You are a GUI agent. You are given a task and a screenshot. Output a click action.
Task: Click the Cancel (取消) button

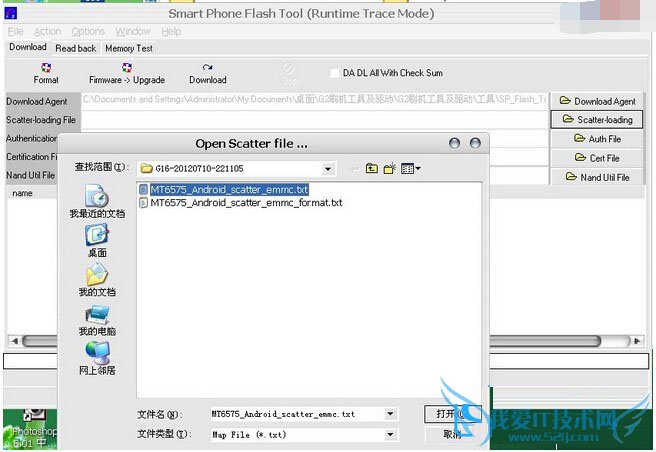[453, 434]
